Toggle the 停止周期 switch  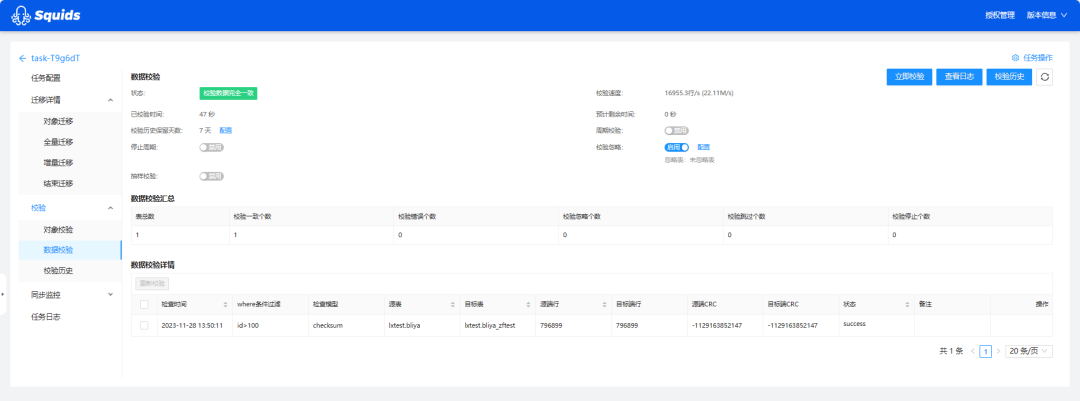(x=211, y=147)
